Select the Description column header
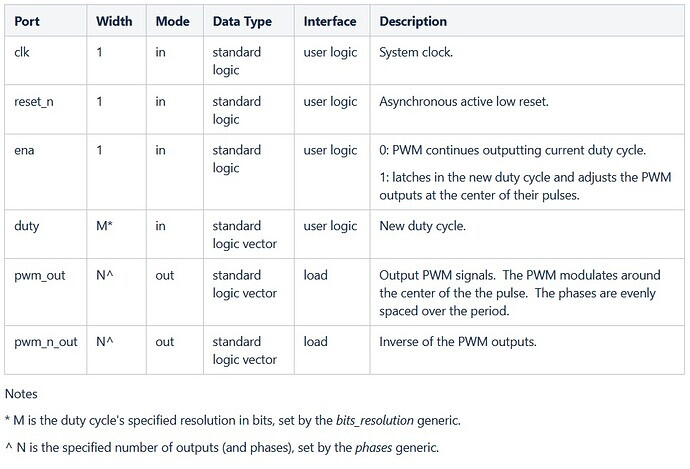The image size is (690, 469). coord(413,20)
